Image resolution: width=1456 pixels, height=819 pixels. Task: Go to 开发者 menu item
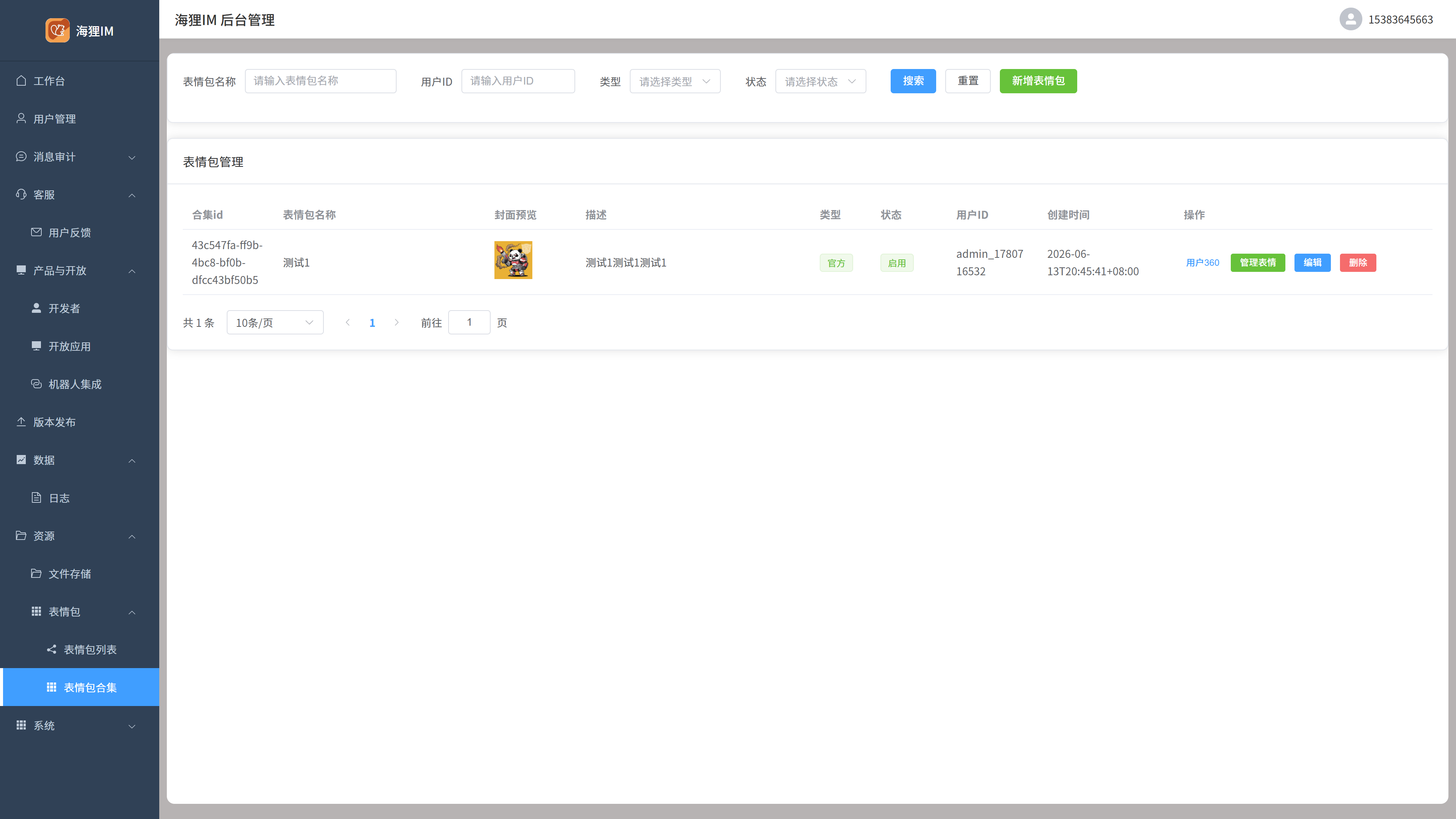(x=80, y=308)
